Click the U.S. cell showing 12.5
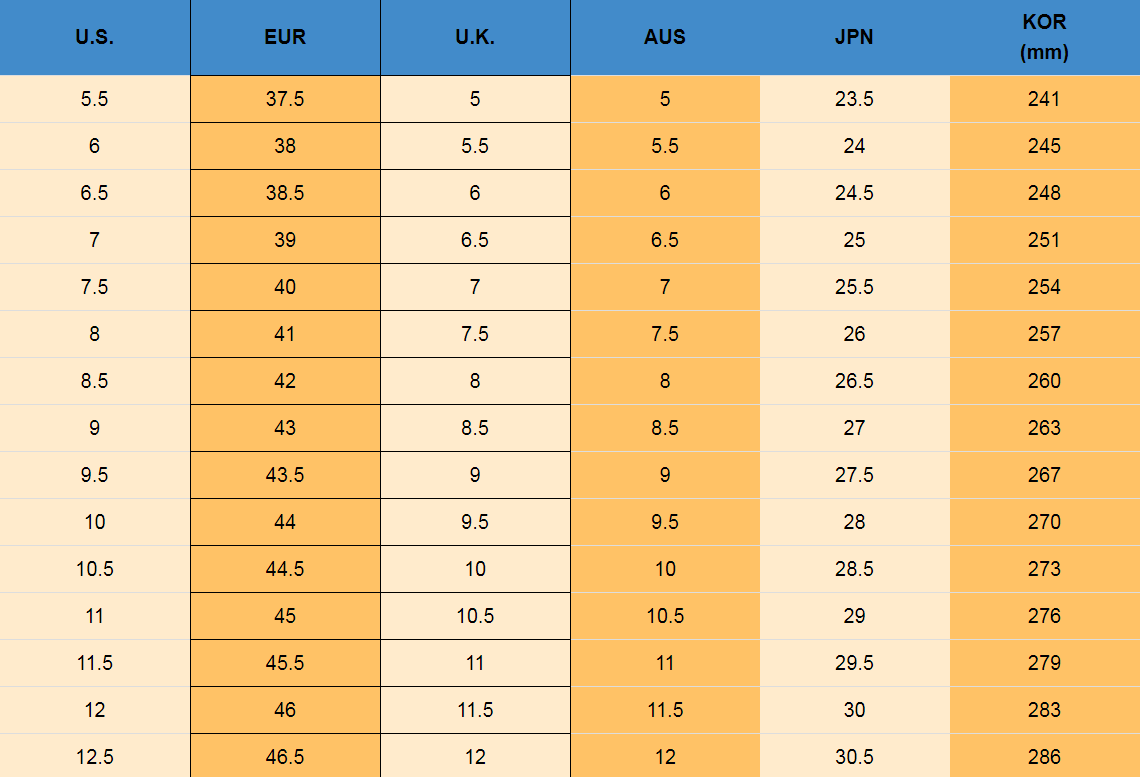 pos(95,757)
